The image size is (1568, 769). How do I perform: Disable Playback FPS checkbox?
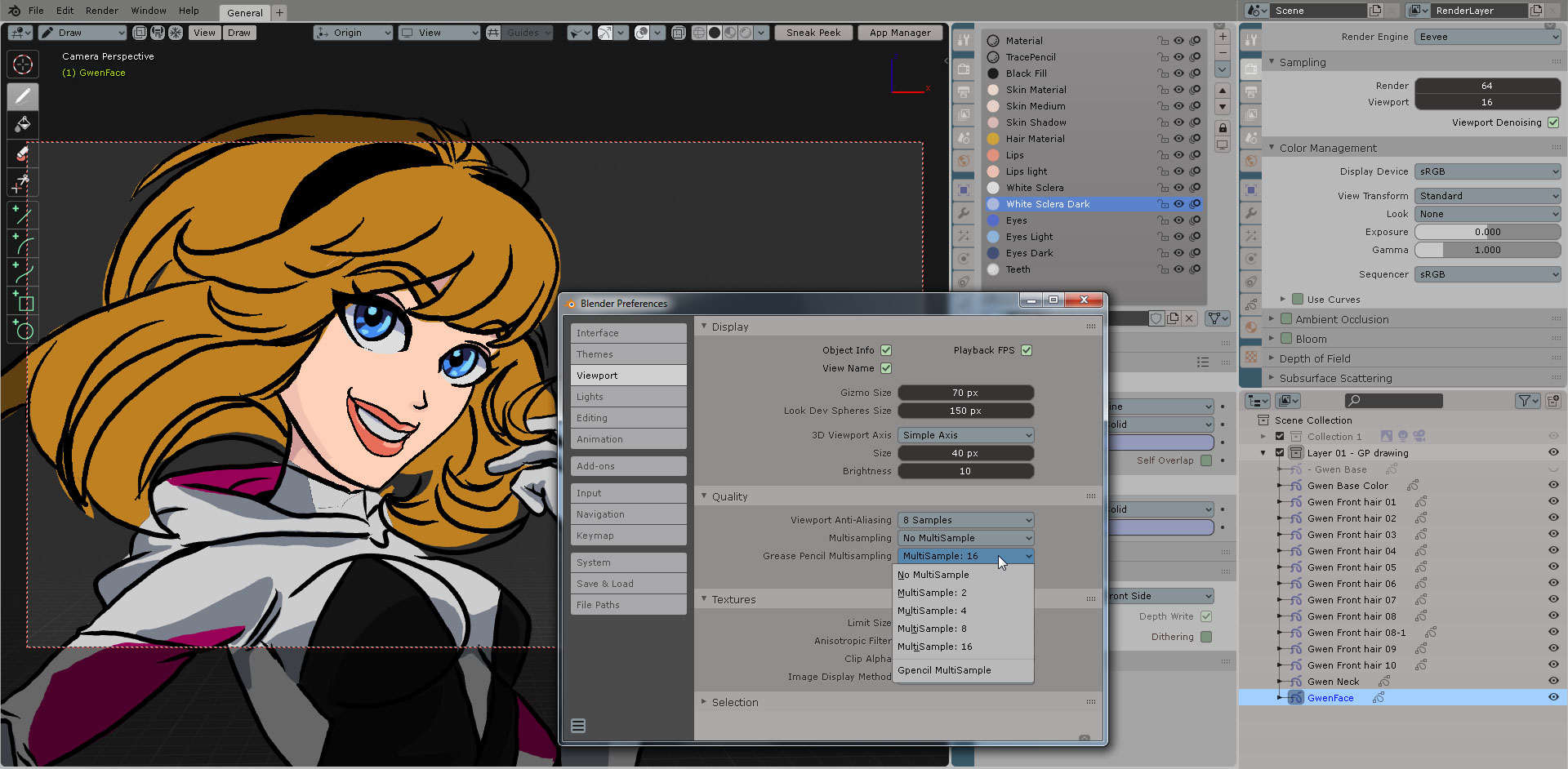pos(1027,350)
